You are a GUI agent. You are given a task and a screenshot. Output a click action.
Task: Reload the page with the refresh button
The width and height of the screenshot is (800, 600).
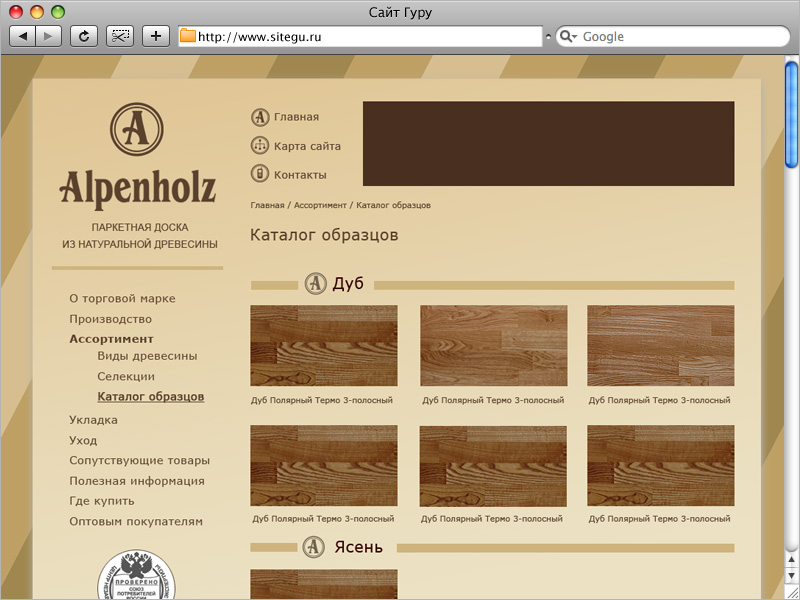coord(84,36)
